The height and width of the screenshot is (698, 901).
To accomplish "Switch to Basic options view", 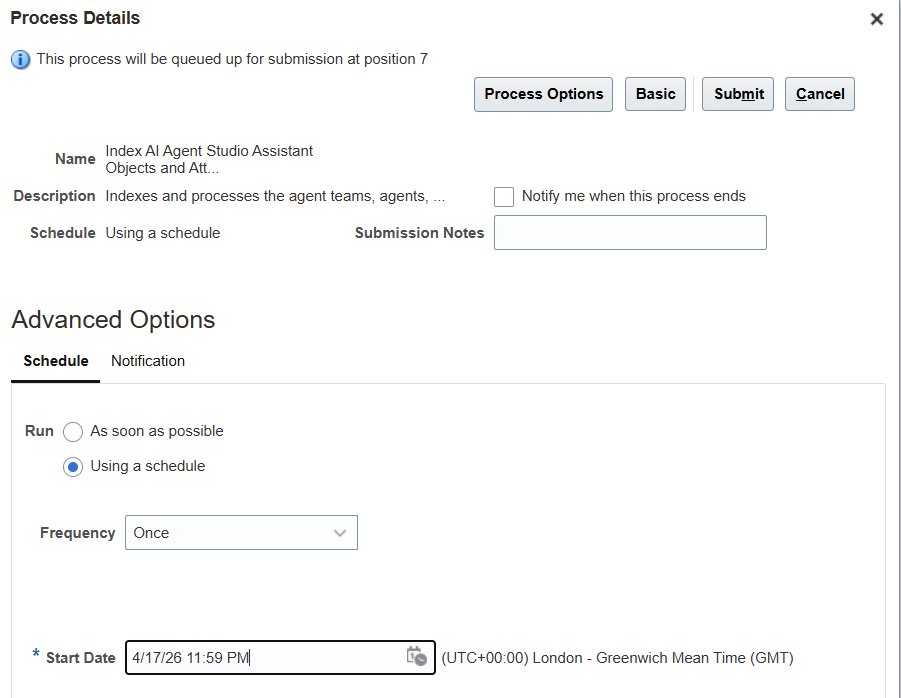I will tap(655, 94).
